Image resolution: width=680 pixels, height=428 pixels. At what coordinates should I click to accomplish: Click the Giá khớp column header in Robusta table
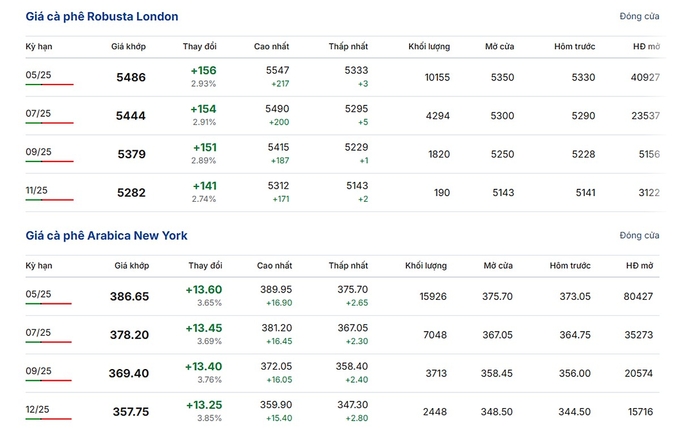[128, 46]
